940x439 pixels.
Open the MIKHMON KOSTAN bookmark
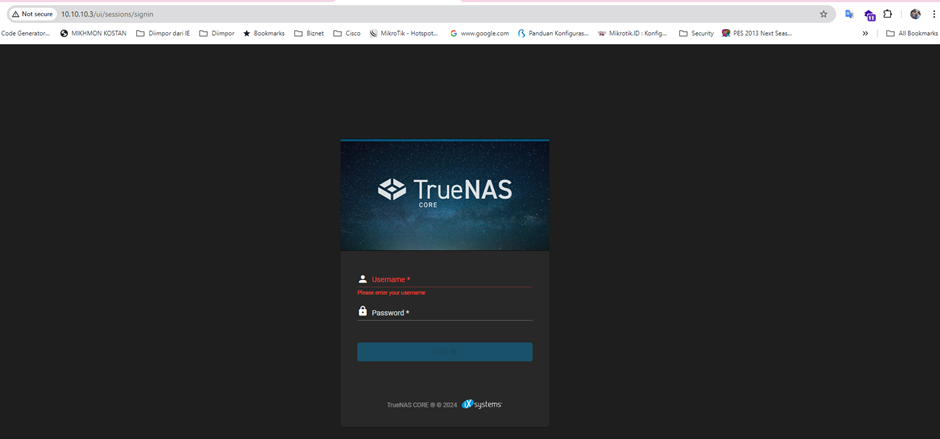pyautogui.click(x=94, y=33)
